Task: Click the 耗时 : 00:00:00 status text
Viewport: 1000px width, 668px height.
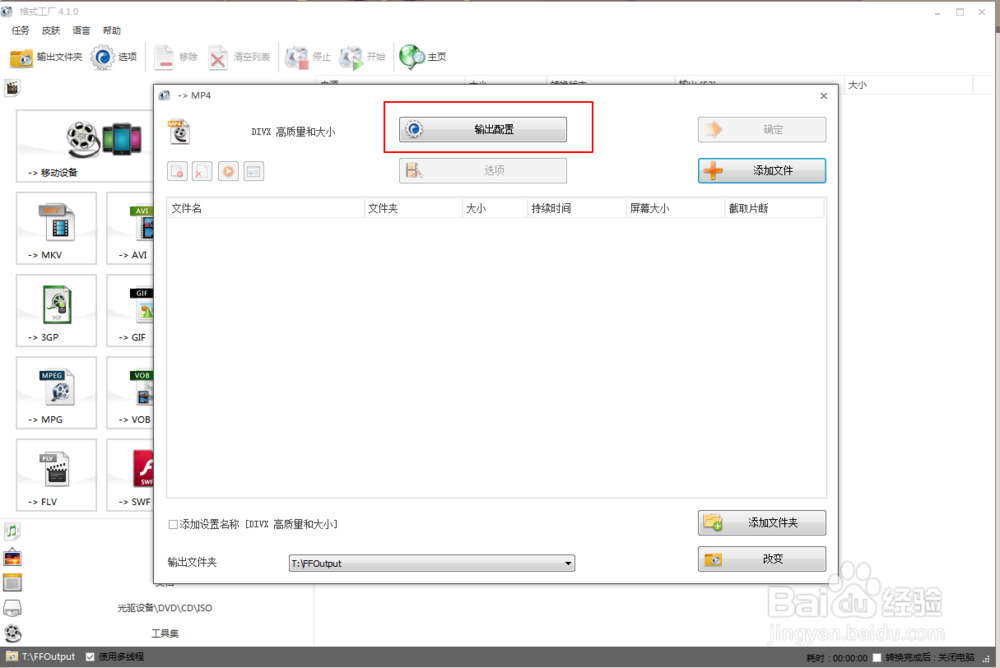Action: click(836, 658)
